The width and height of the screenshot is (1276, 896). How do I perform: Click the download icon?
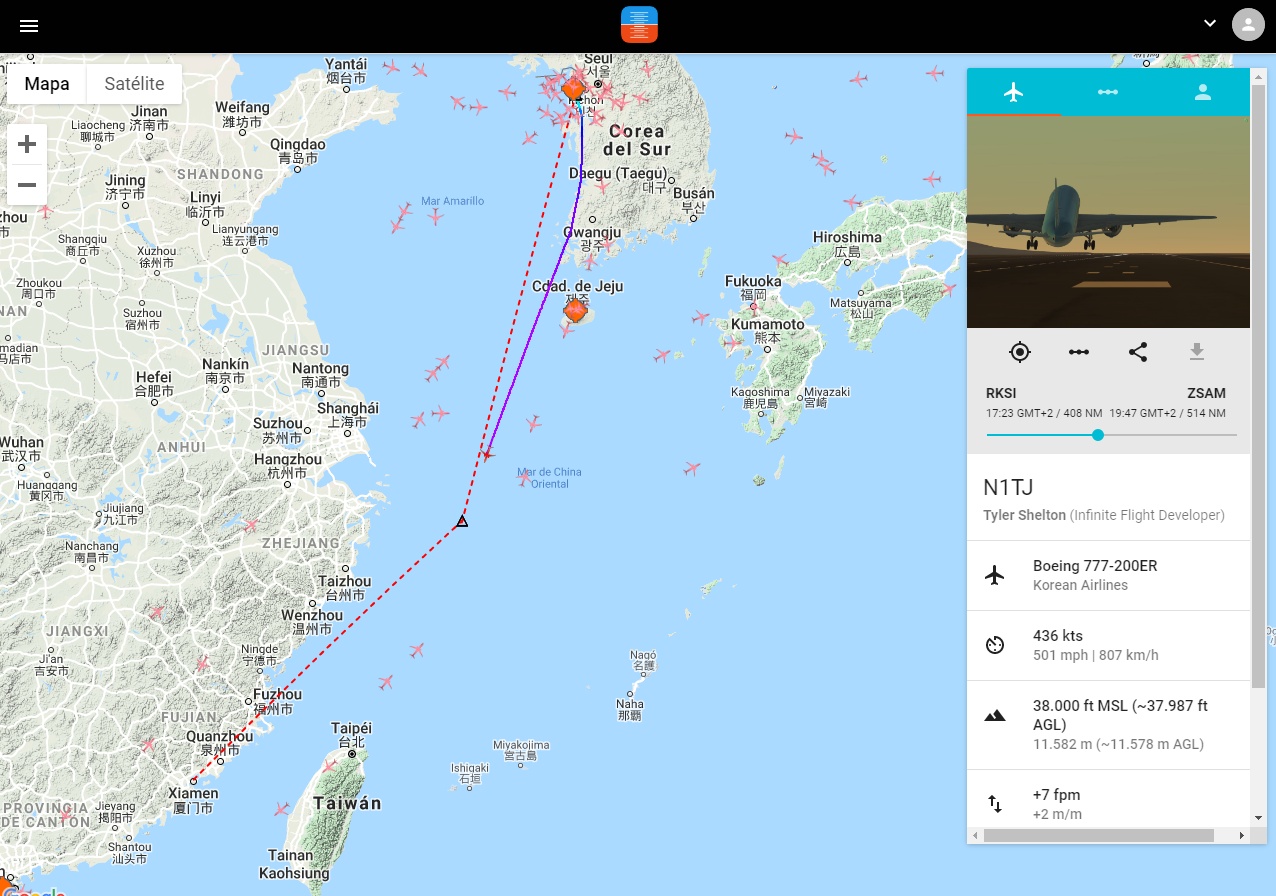point(1197,352)
